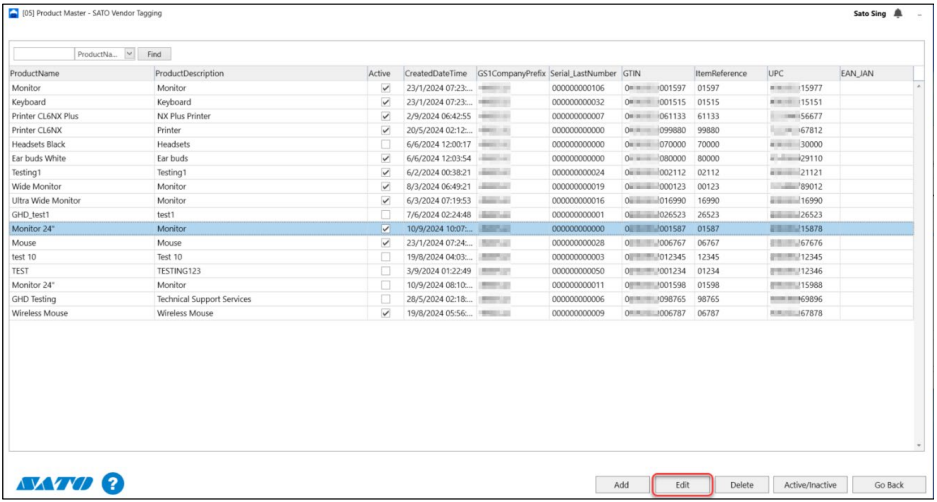937x502 pixels.
Task: Click the Go Back button
Action: 888,485
